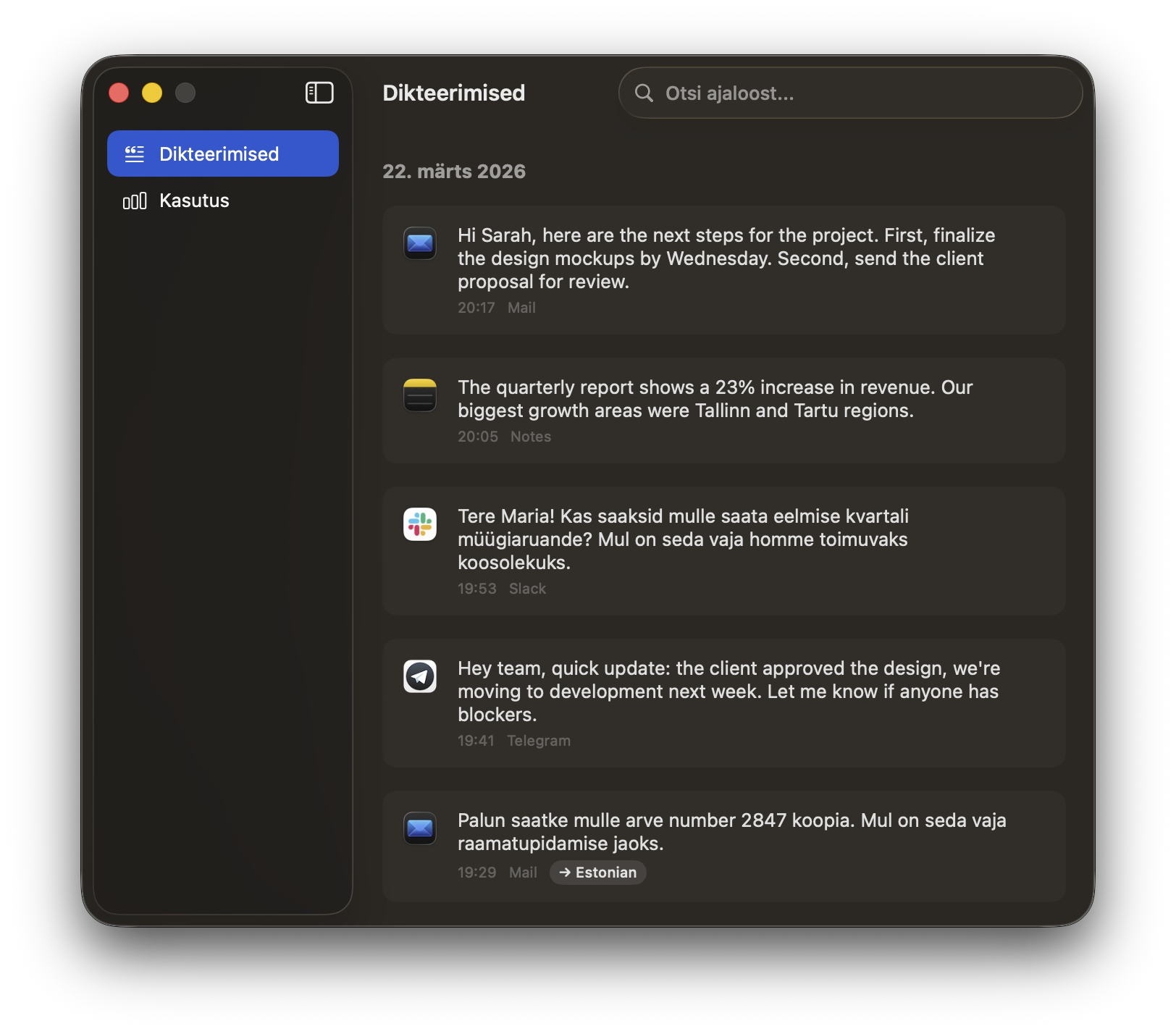Open the Dikteerimised sidebar section
This screenshot has height=1034, width=1176.
pos(223,154)
